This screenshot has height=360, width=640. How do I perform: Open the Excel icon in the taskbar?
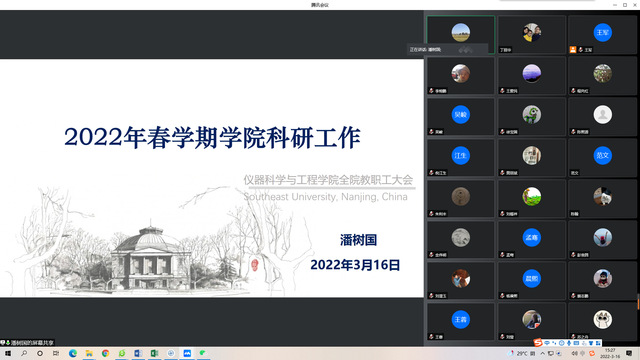click(x=154, y=353)
